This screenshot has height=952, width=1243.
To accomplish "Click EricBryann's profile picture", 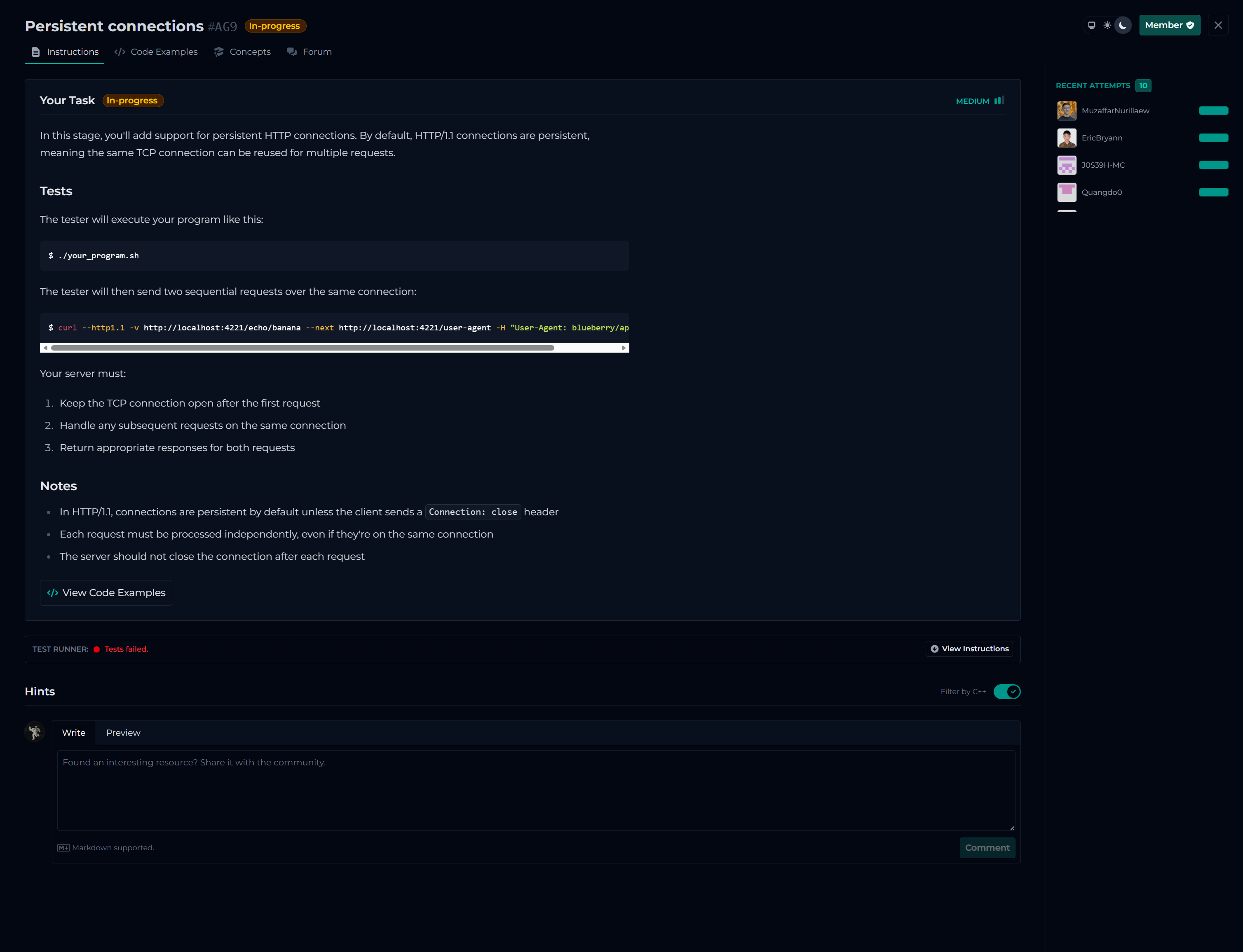I will click(x=1066, y=138).
